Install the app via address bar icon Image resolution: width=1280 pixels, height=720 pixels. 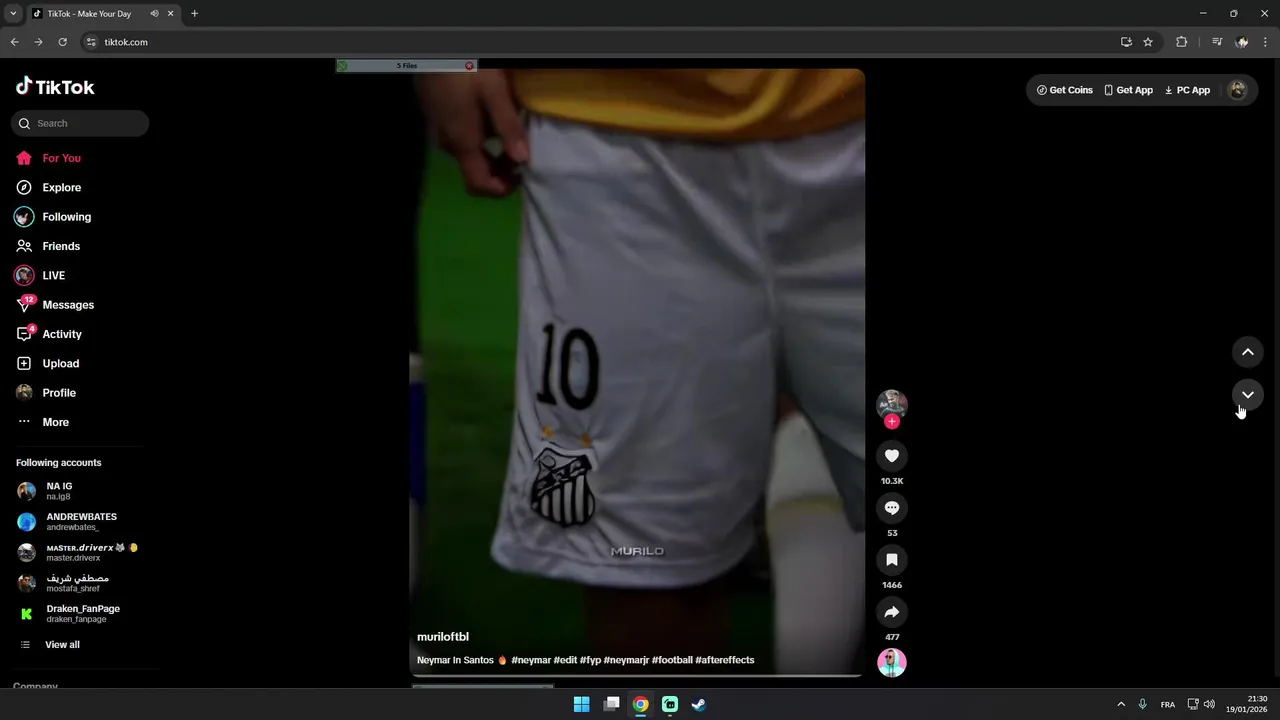(1126, 42)
